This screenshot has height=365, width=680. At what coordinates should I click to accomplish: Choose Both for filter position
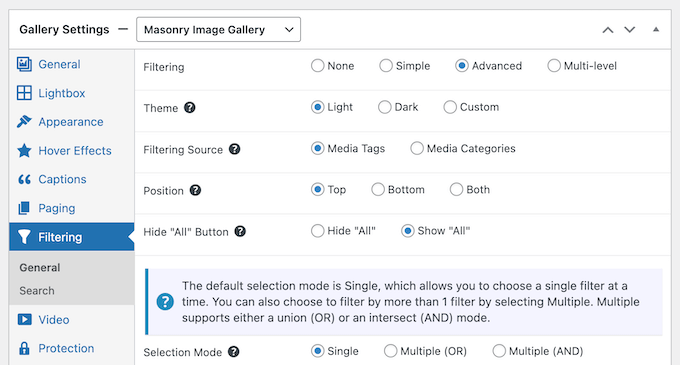pyautogui.click(x=456, y=189)
